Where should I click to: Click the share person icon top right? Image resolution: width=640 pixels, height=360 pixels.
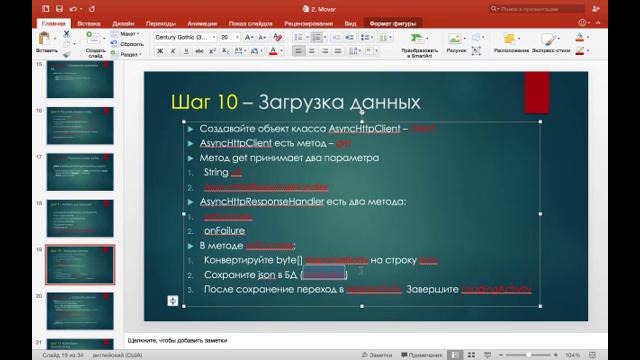click(596, 9)
